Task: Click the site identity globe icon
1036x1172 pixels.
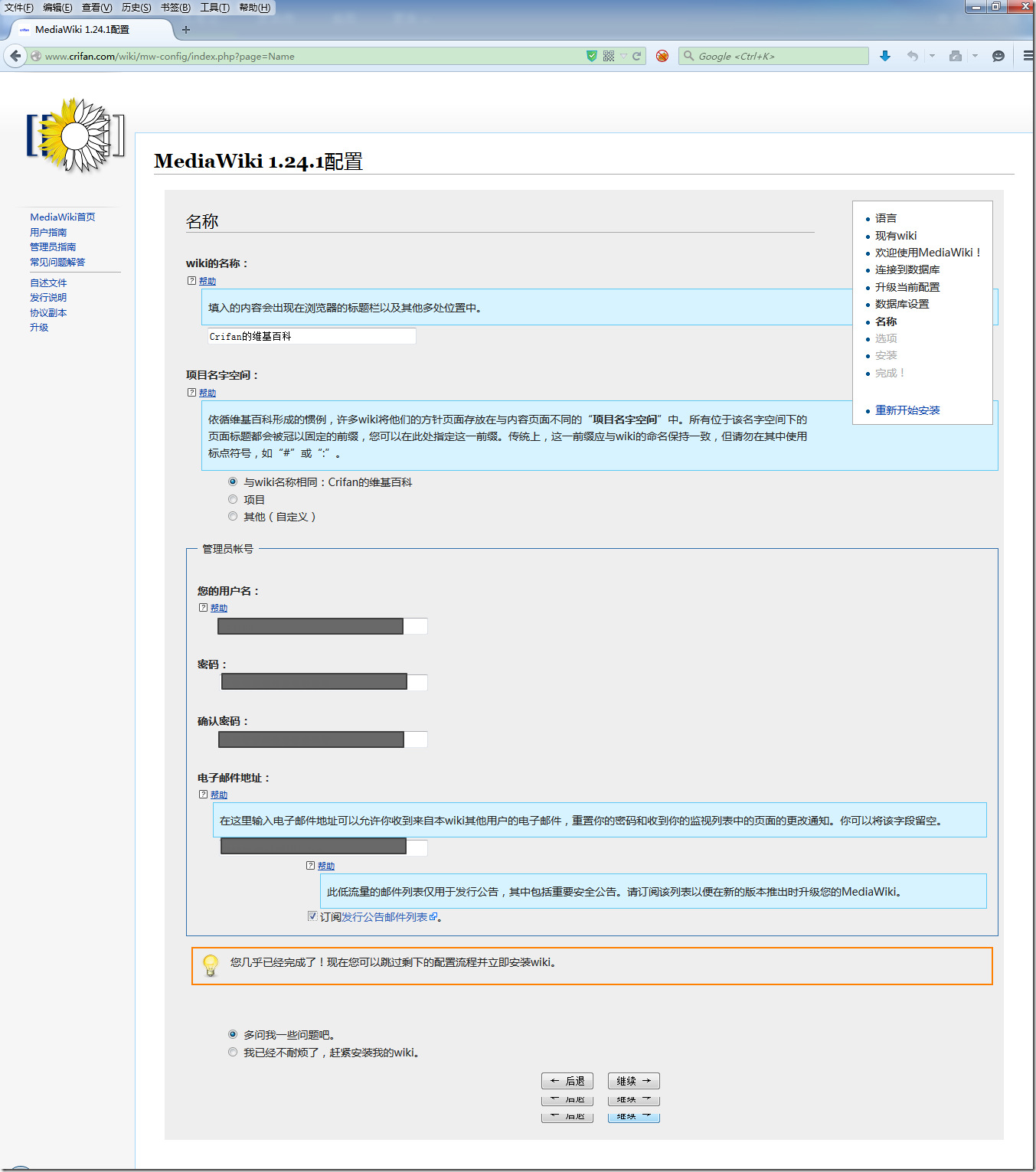Action: click(36, 56)
